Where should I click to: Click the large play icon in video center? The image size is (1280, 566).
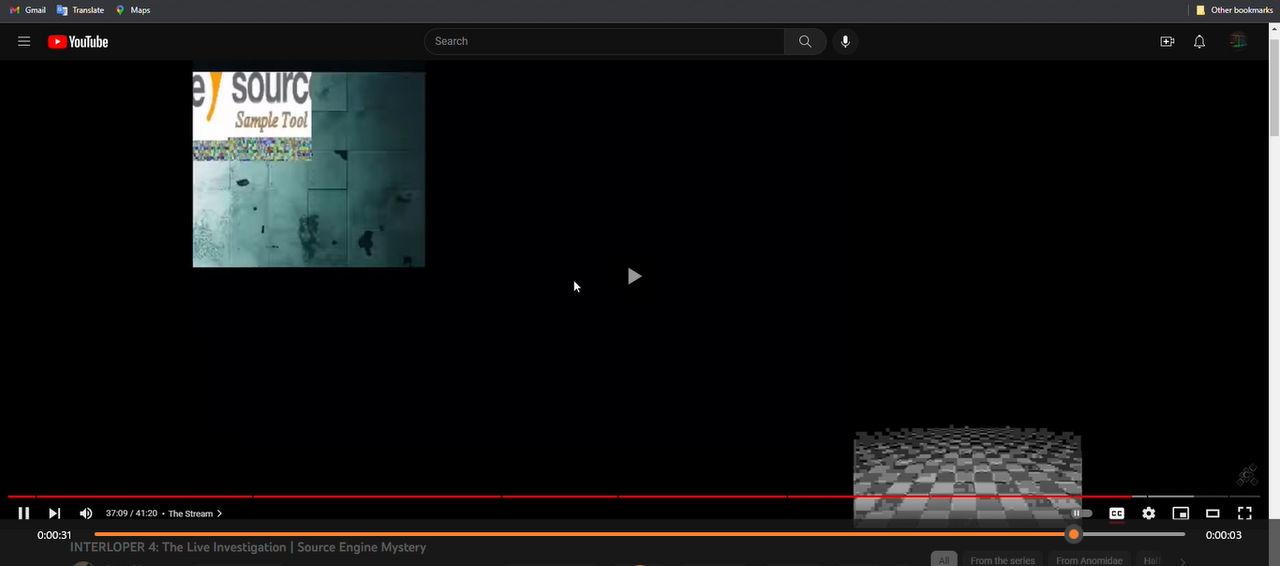click(x=634, y=276)
